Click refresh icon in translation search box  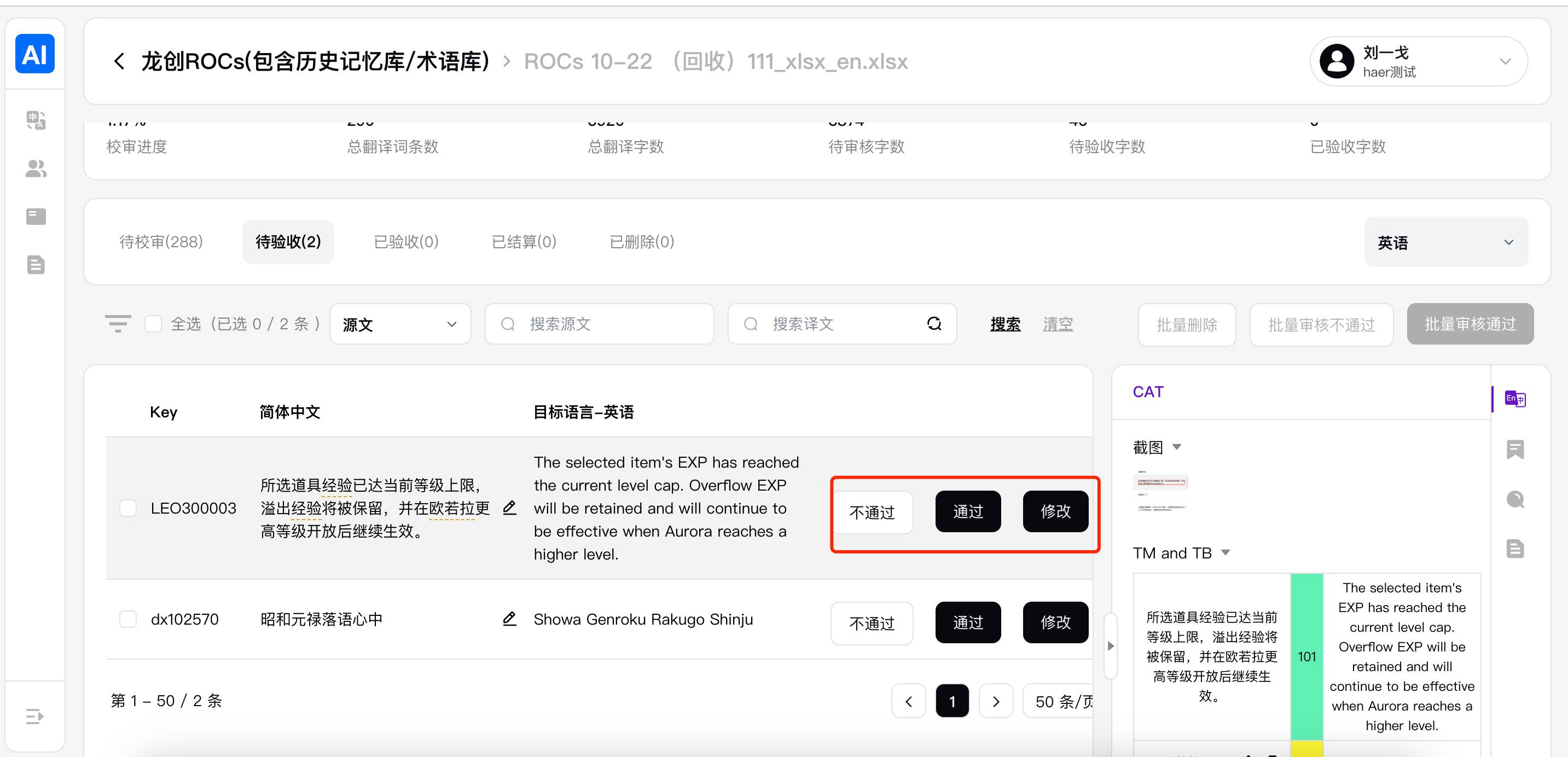(934, 324)
